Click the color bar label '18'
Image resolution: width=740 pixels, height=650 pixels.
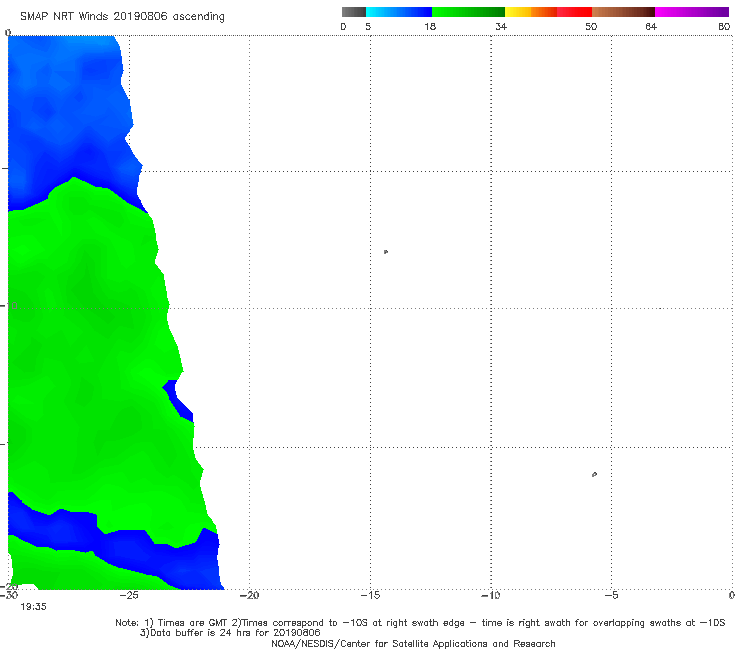coord(430,27)
